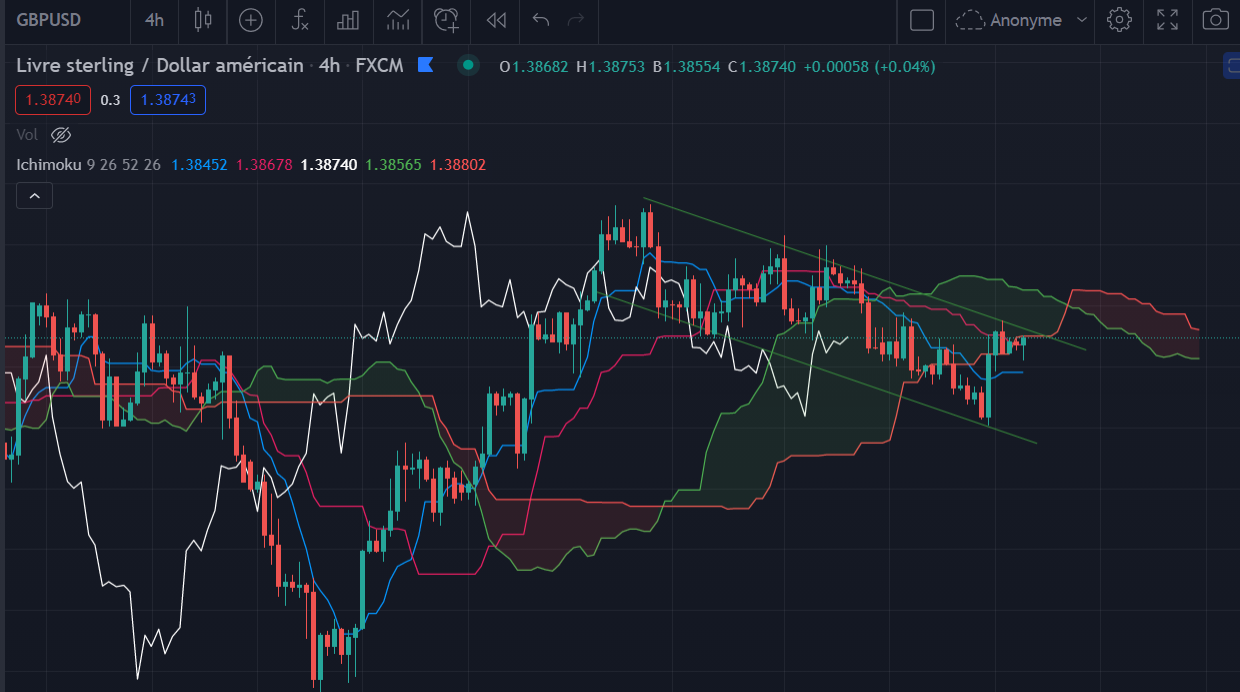Click the close price C1.38740
Image resolution: width=1240 pixels, height=692 pixels.
point(762,67)
